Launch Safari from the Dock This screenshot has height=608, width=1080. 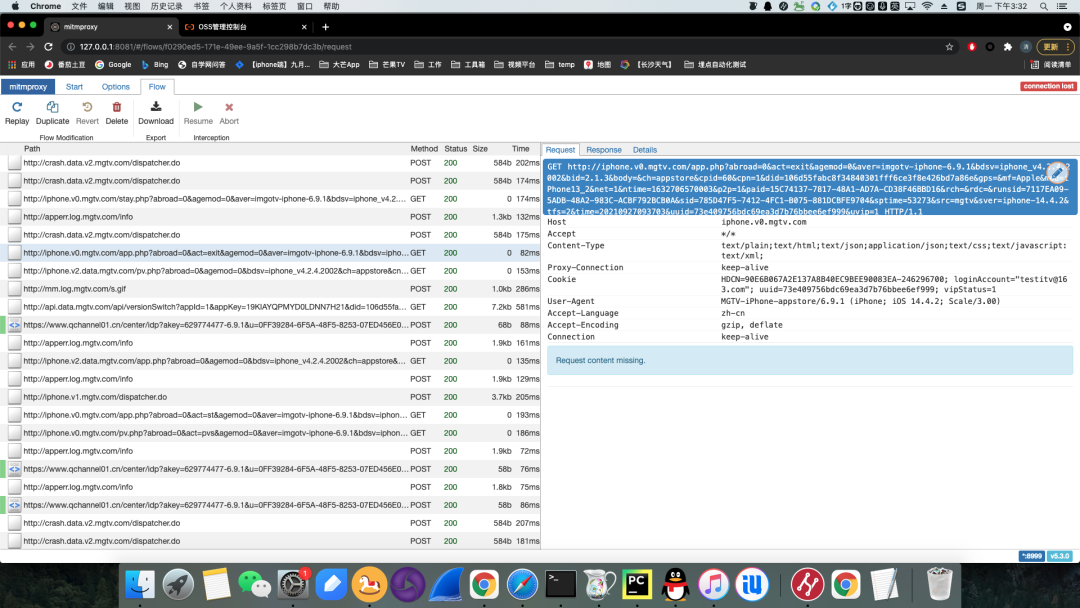[522, 585]
